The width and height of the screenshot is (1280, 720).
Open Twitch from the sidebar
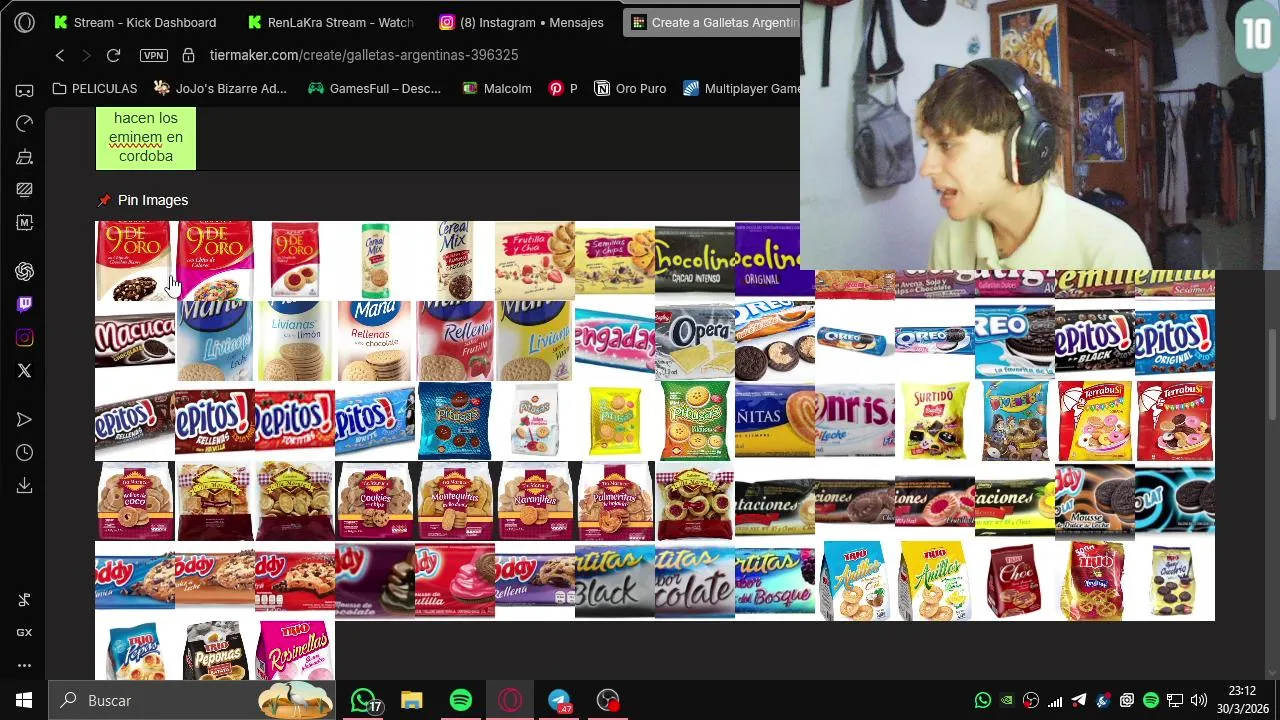(x=24, y=304)
